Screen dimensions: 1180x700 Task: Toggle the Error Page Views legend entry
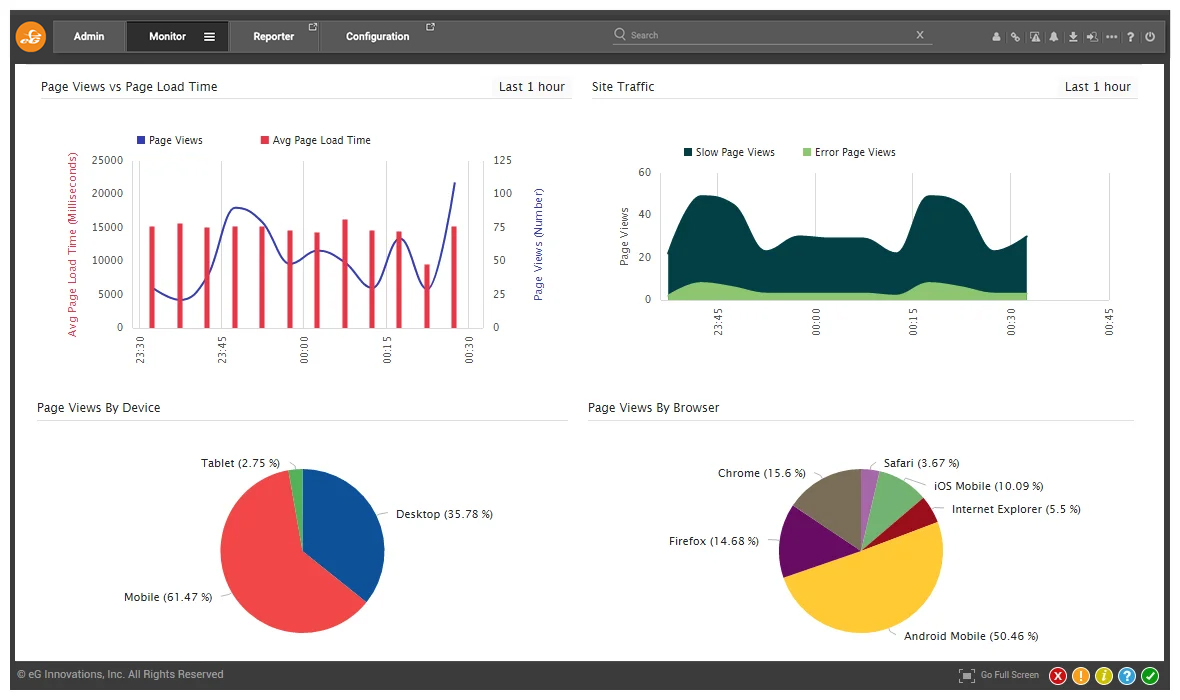point(849,152)
